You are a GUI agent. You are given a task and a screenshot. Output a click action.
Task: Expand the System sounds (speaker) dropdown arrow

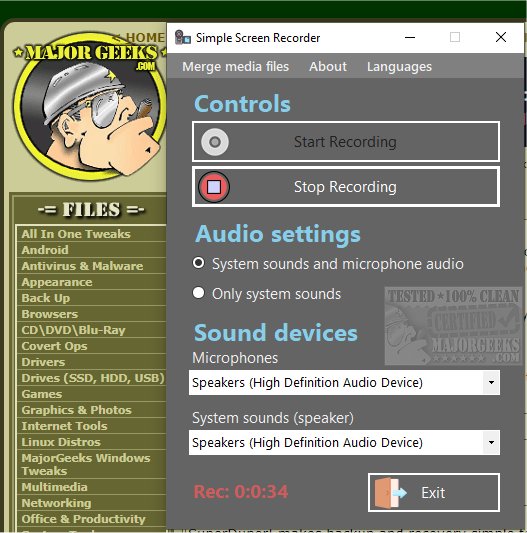click(491, 442)
